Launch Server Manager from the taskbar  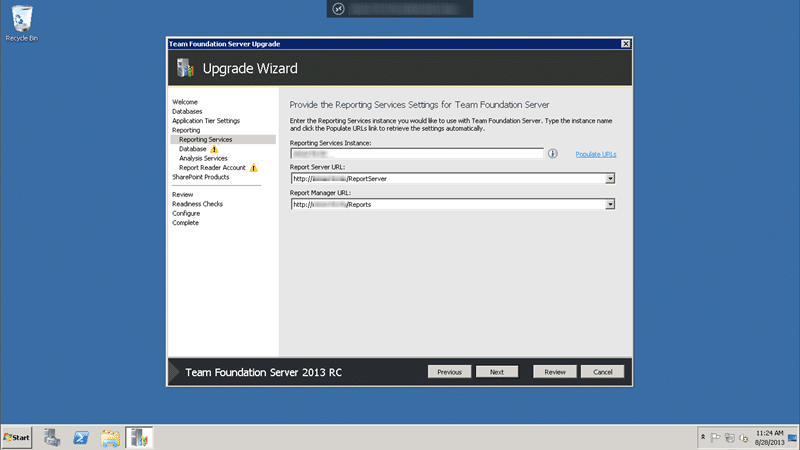click(x=52, y=437)
